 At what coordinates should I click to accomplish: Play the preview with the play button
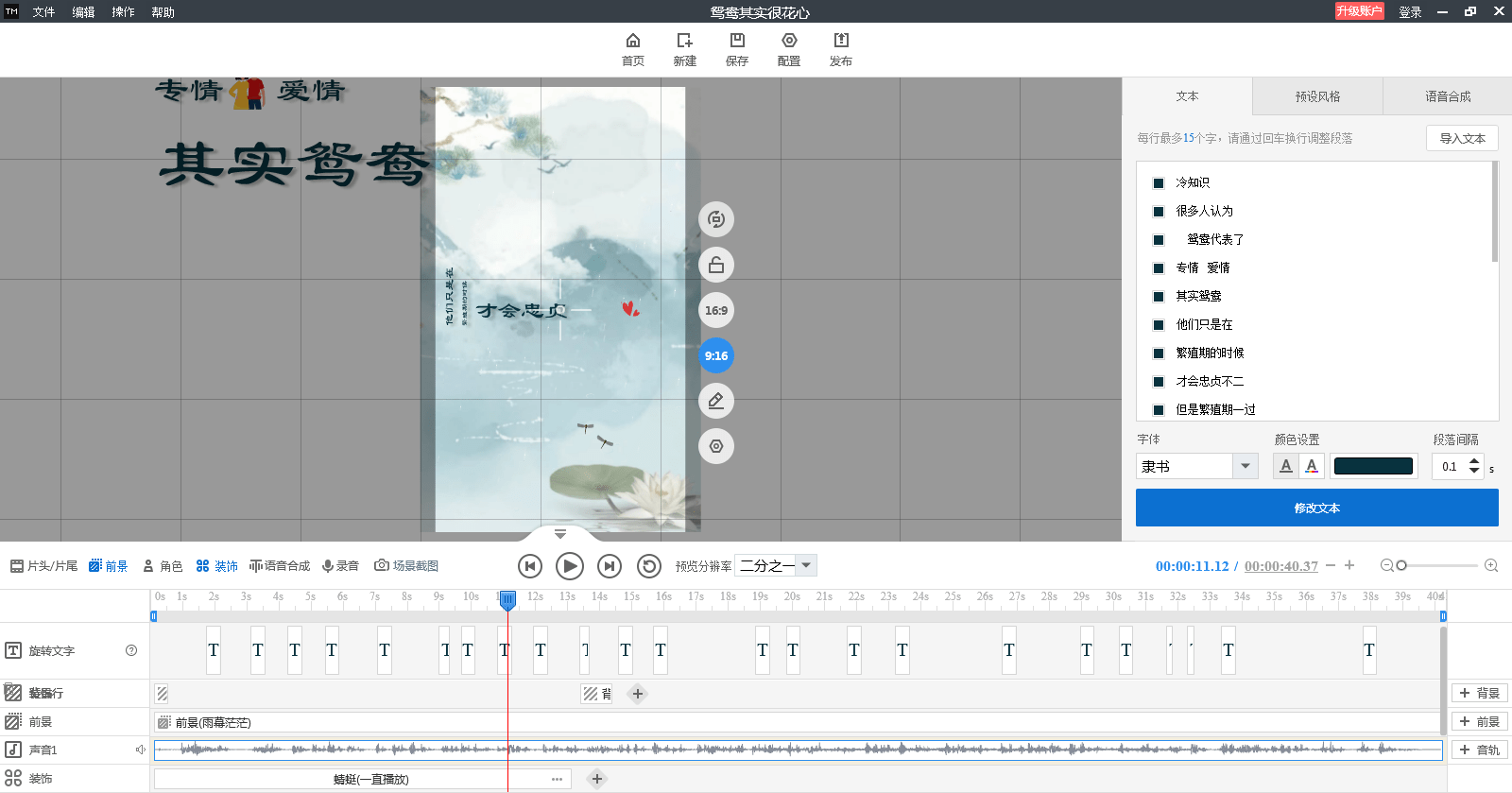click(569, 566)
